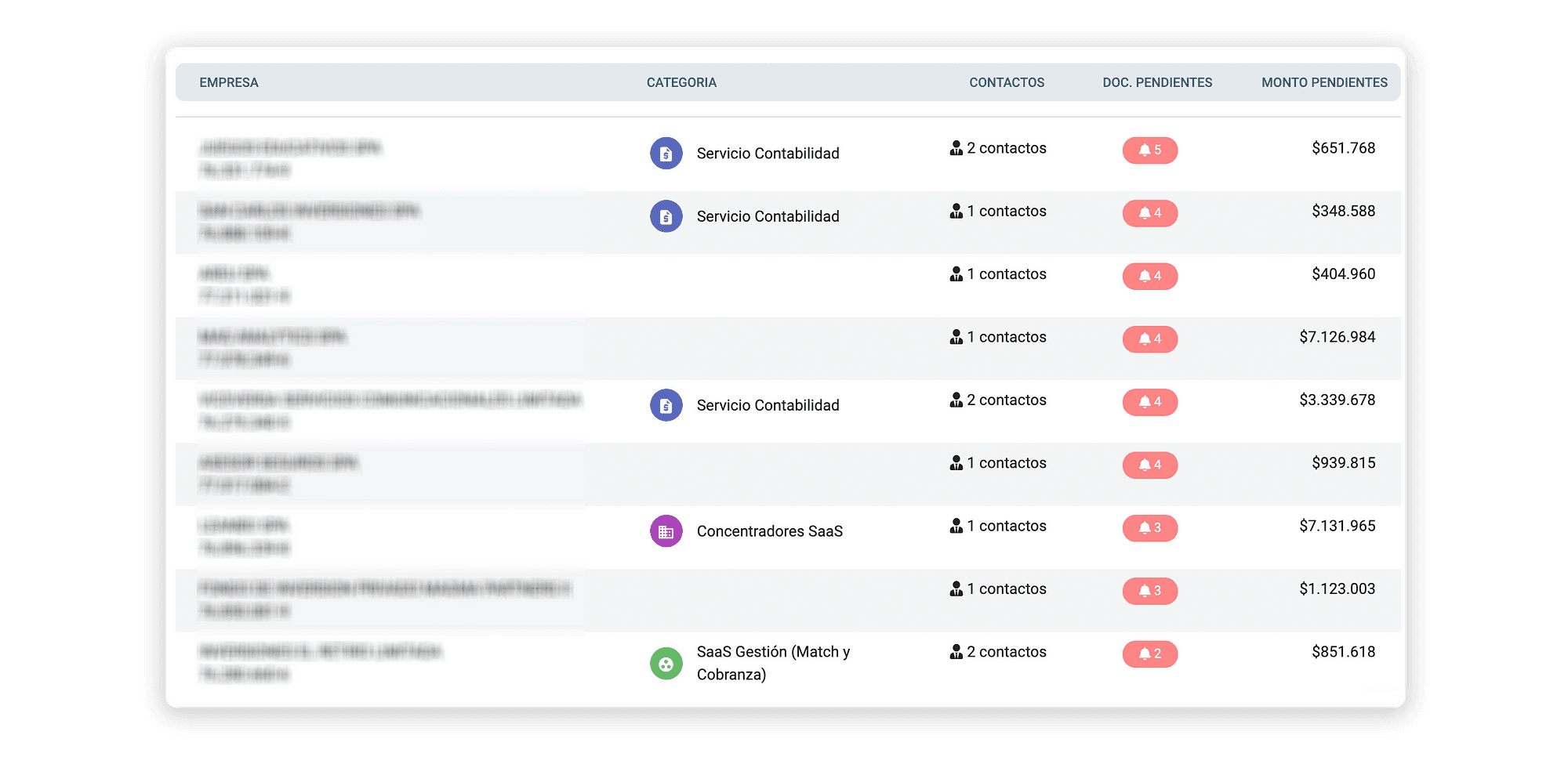Select Servicio Contabilidad in the $348.588 row
Viewport: 1568px width, 764px height.
768,216
